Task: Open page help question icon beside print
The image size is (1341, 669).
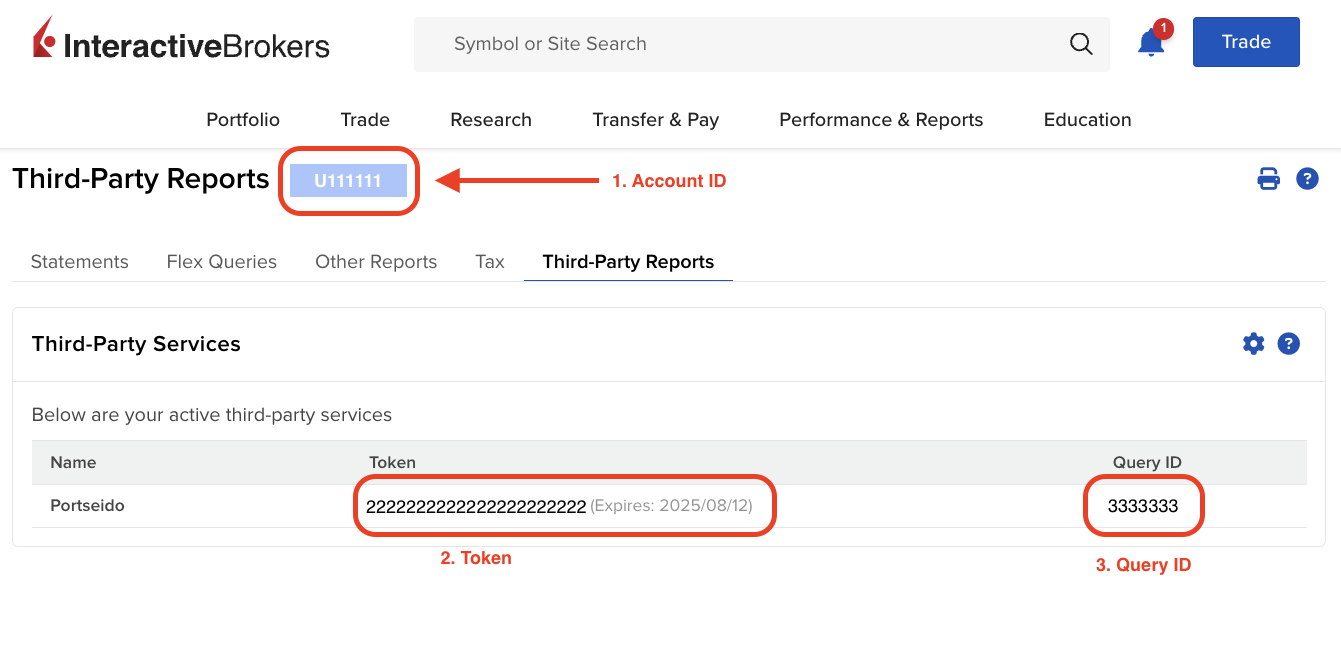Action: [1307, 179]
